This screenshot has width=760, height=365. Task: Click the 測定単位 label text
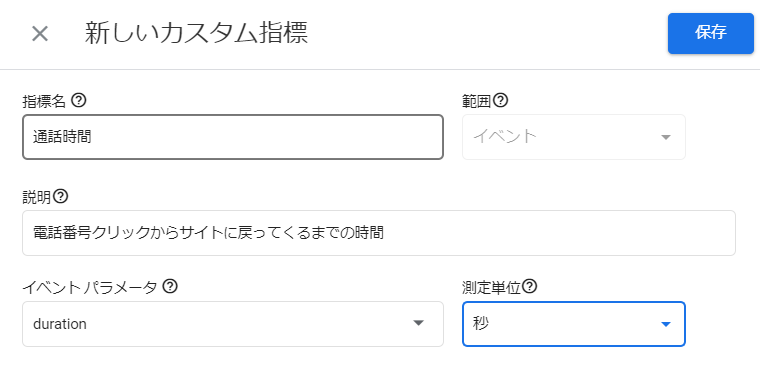491,287
